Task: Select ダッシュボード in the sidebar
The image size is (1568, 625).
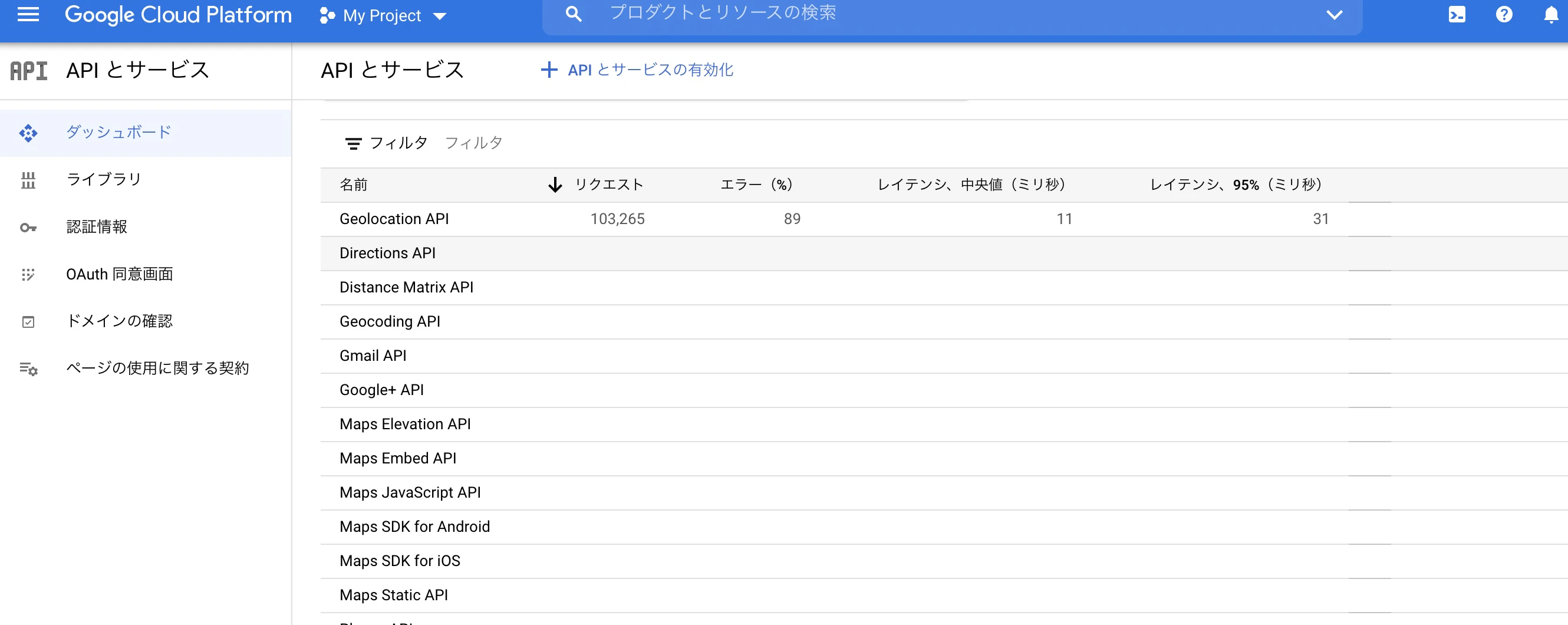Action: coord(146,133)
